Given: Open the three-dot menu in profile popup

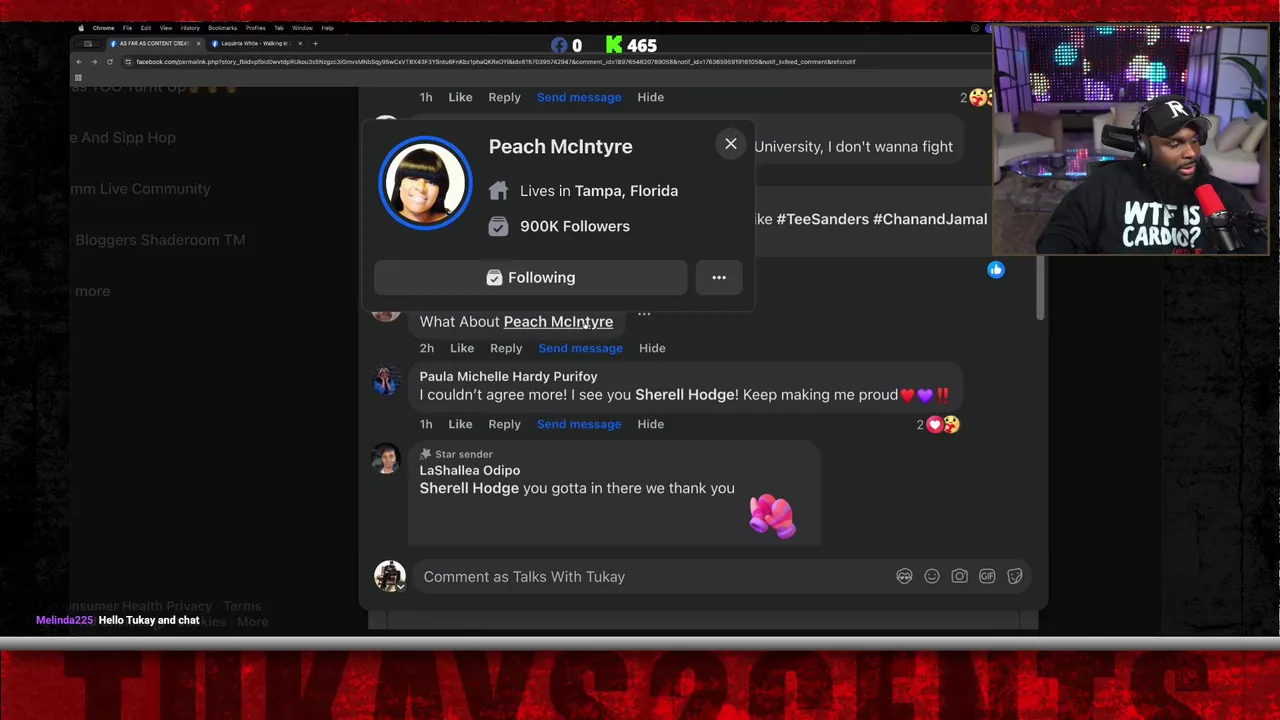Looking at the screenshot, I should coord(719,277).
